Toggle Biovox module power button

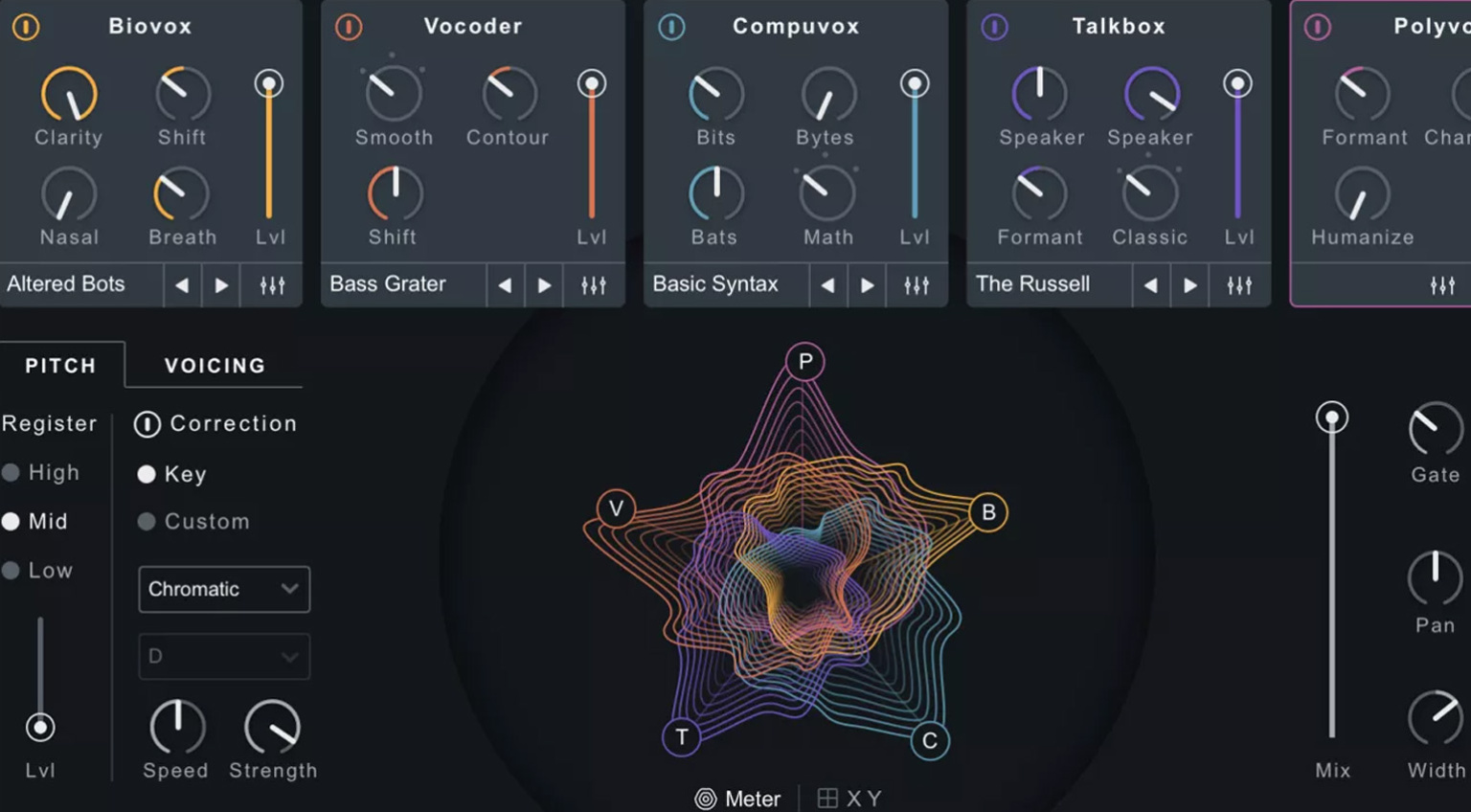[x=26, y=27]
